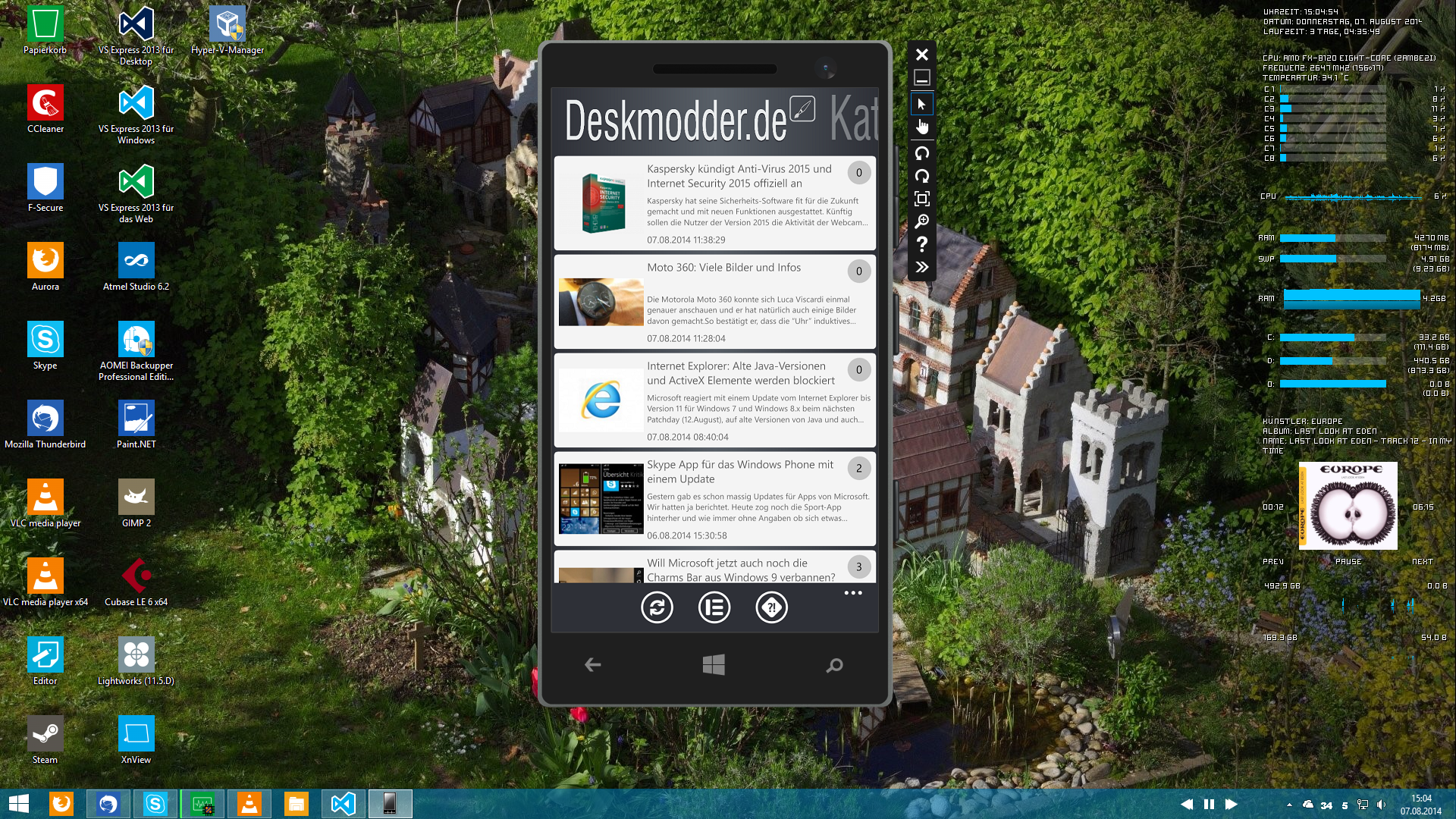Open Hyper-V-Manager desktop shortcut
This screenshot has height=819, width=1456.
pyautogui.click(x=227, y=30)
